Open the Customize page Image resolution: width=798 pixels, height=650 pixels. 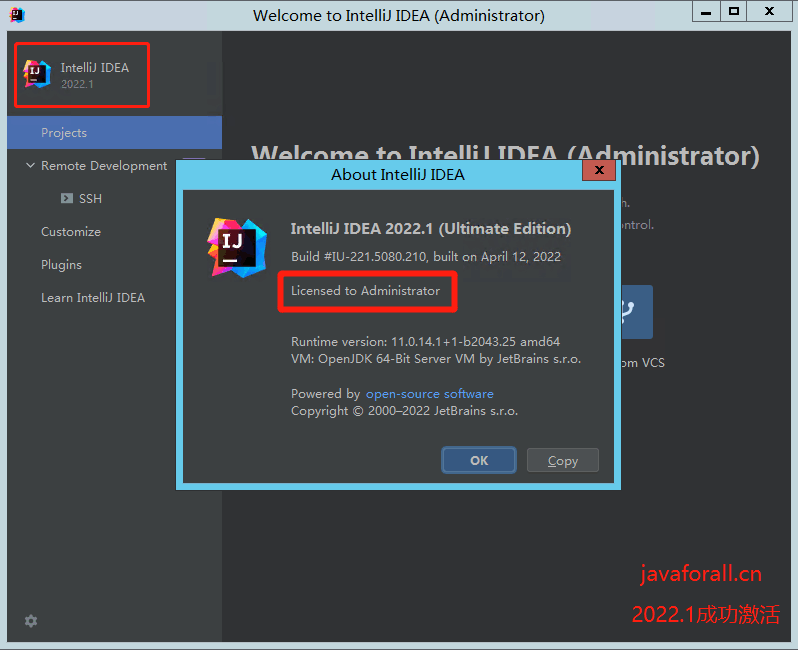pos(71,232)
